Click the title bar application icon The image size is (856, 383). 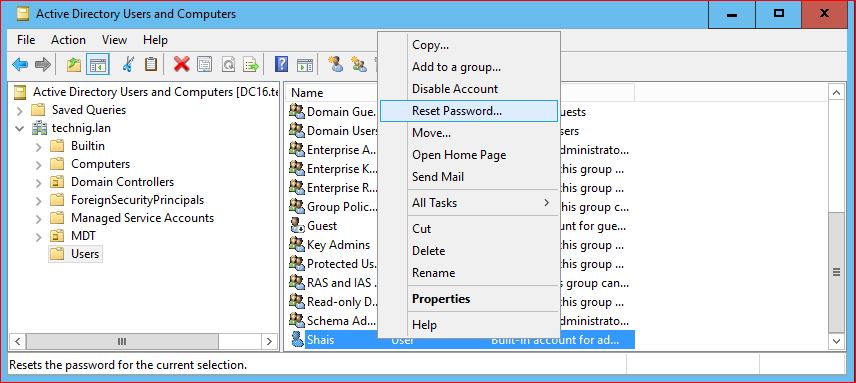pos(23,14)
